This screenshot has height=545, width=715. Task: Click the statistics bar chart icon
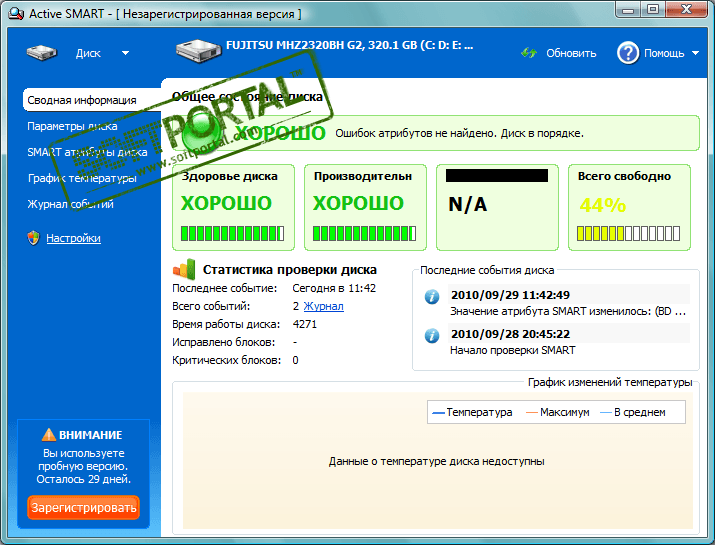184,269
